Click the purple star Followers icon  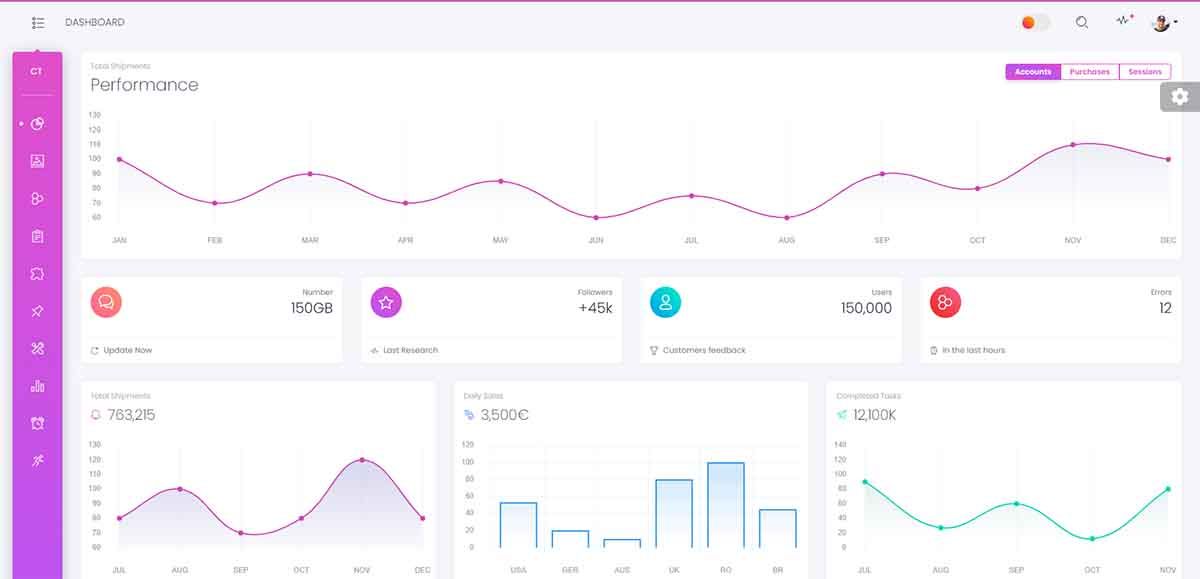386,302
